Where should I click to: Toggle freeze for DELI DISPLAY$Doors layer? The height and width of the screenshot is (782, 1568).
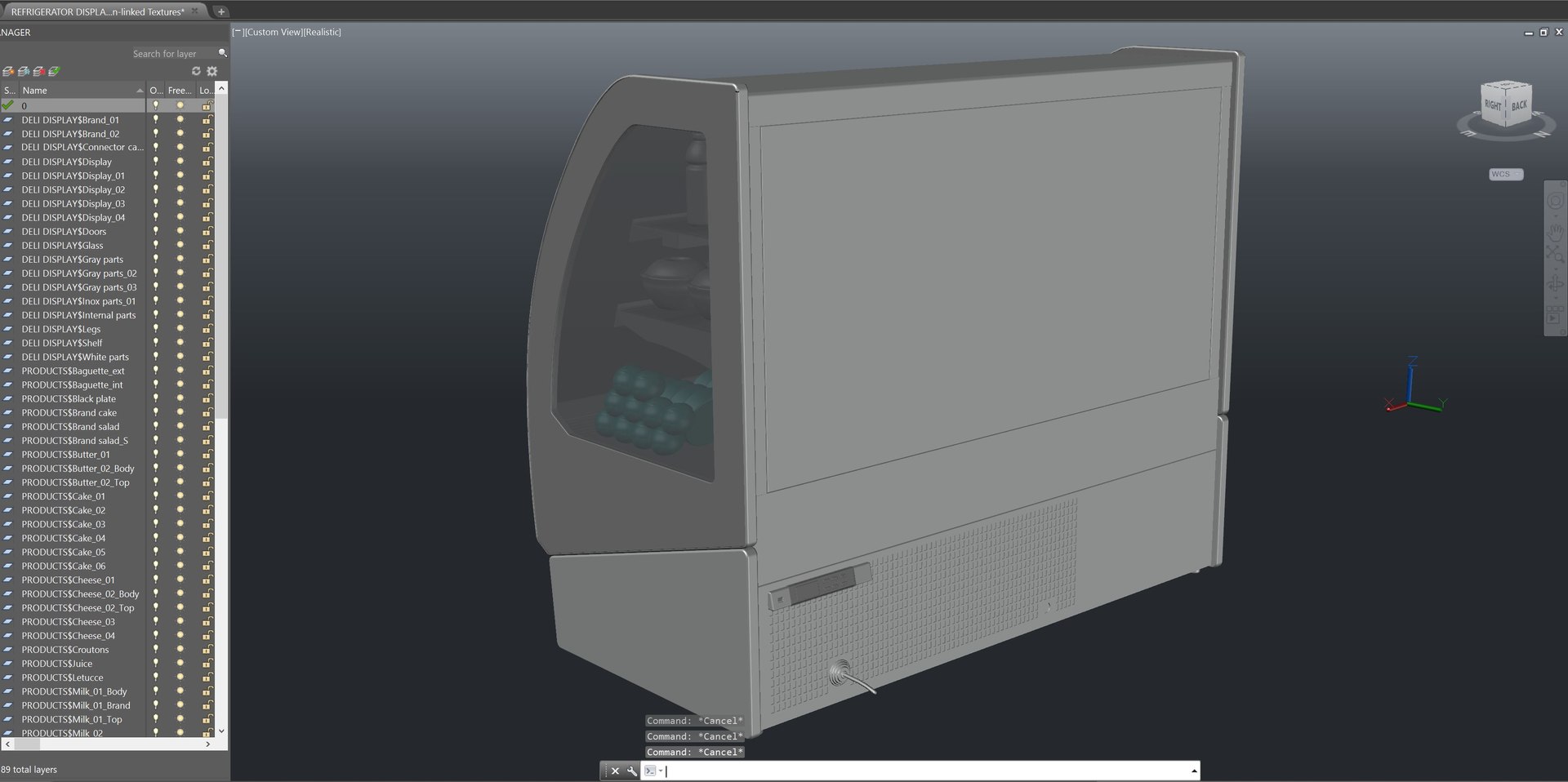coord(180,231)
